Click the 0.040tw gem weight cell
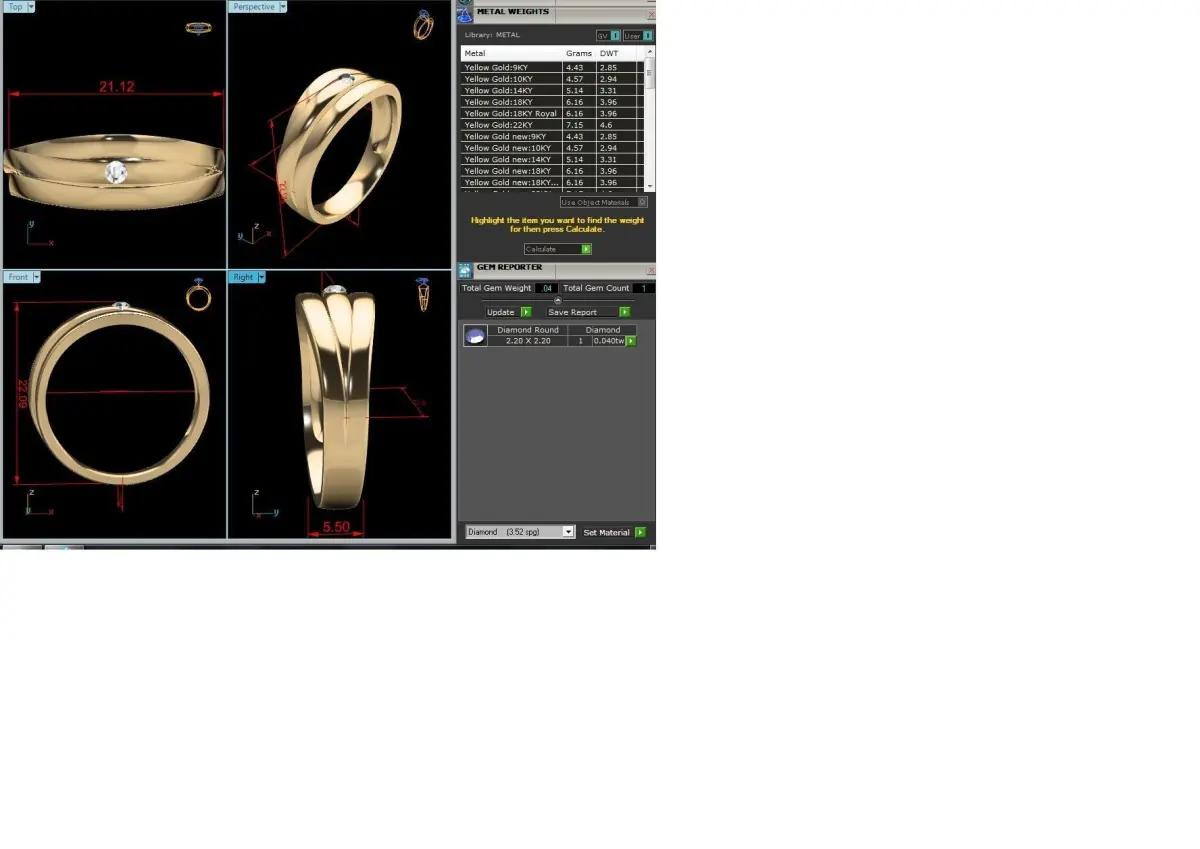This screenshot has height=849, width=1200. click(609, 341)
